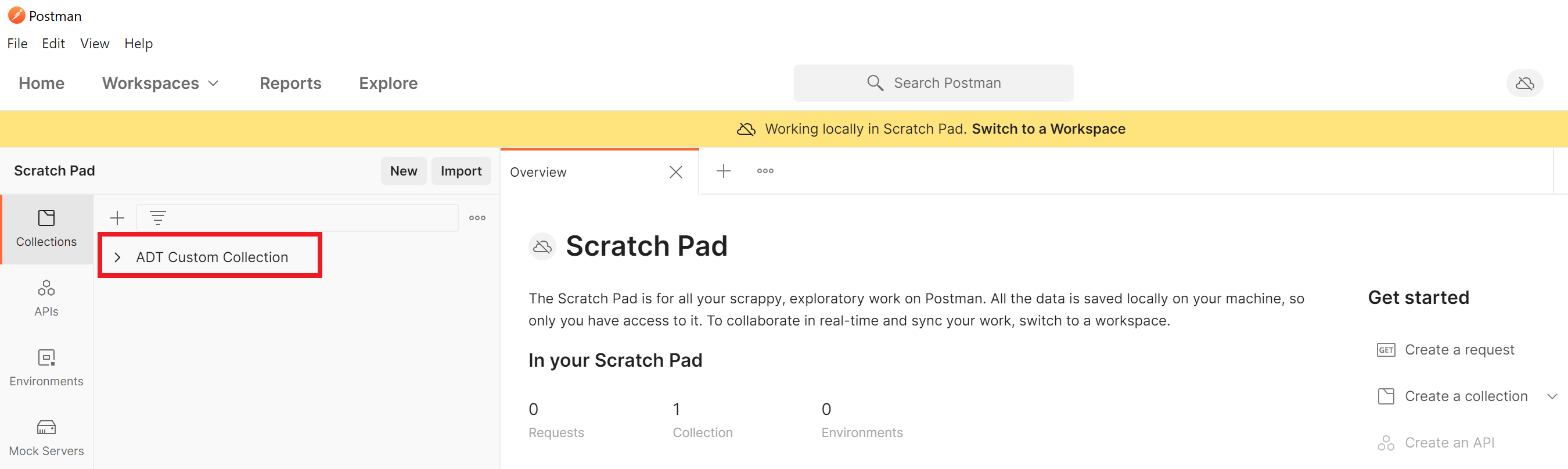Viewport: 1568px width, 469px height.
Task: Open the Edit menu
Action: click(x=53, y=44)
